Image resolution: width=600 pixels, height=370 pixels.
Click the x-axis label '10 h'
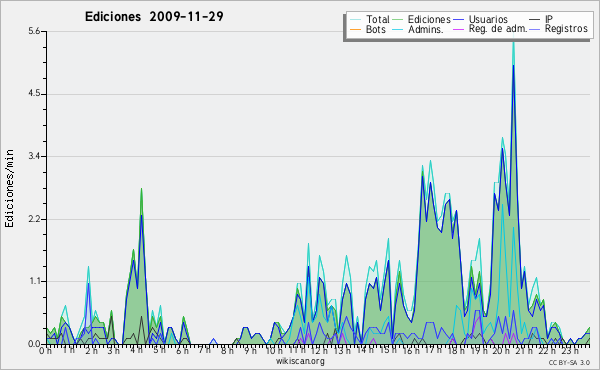[x=274, y=350]
